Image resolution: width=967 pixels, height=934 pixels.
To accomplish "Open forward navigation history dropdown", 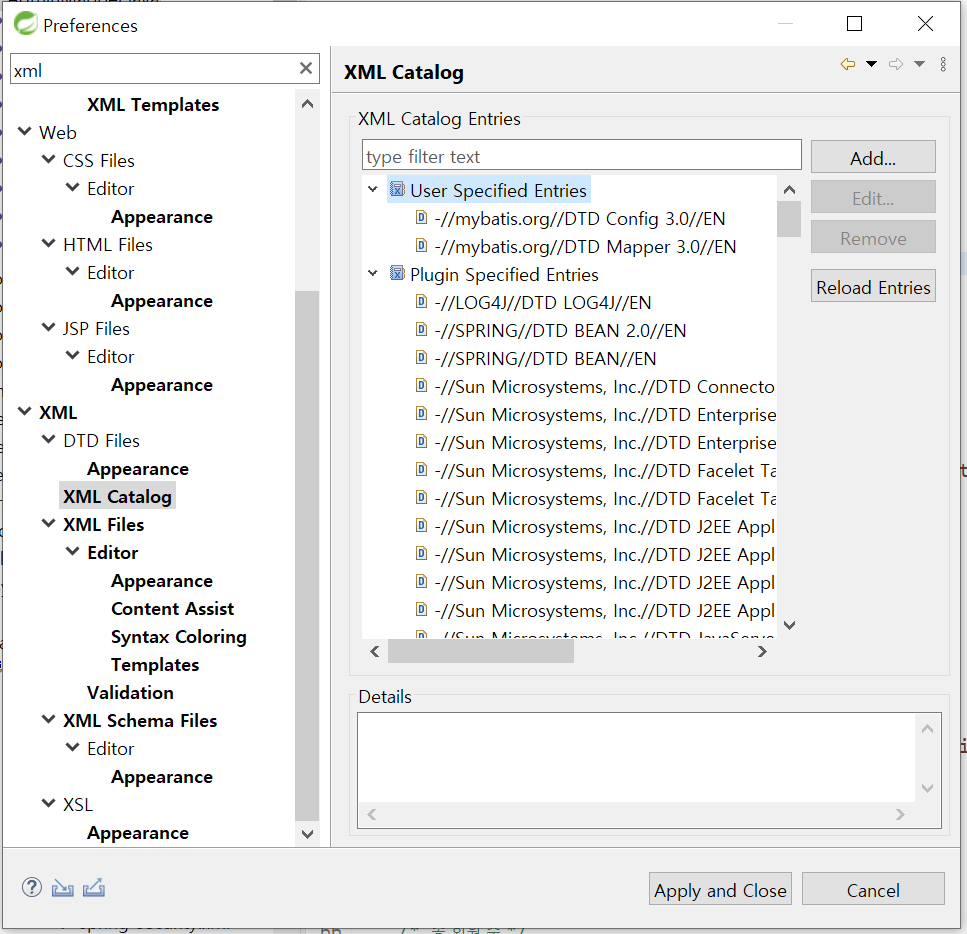I will 920,64.
